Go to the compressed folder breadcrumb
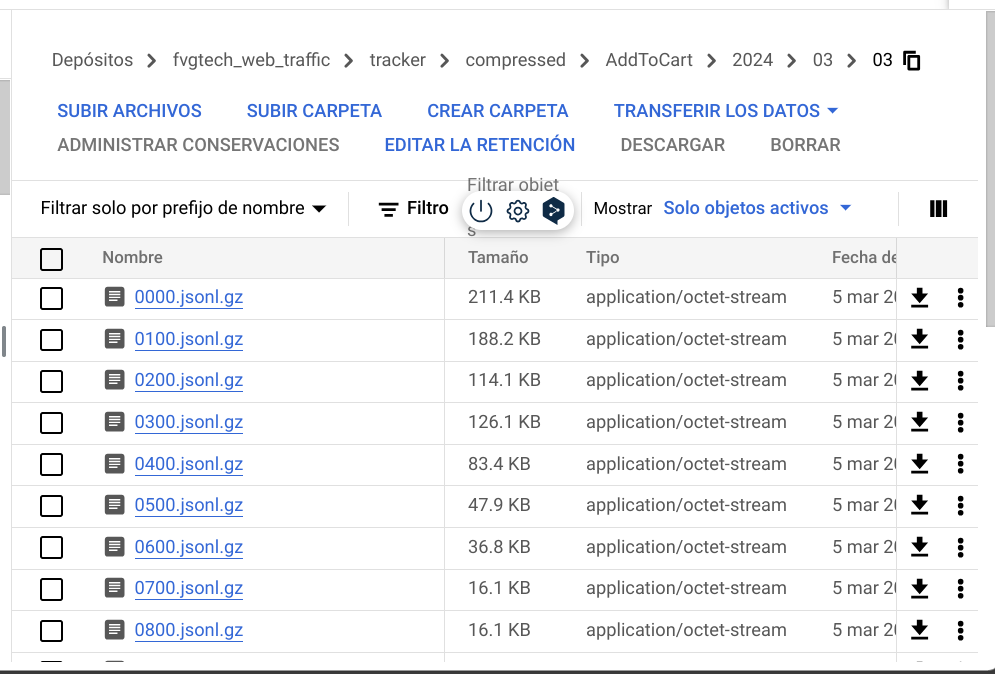The width and height of the screenshot is (995, 674). (515, 60)
